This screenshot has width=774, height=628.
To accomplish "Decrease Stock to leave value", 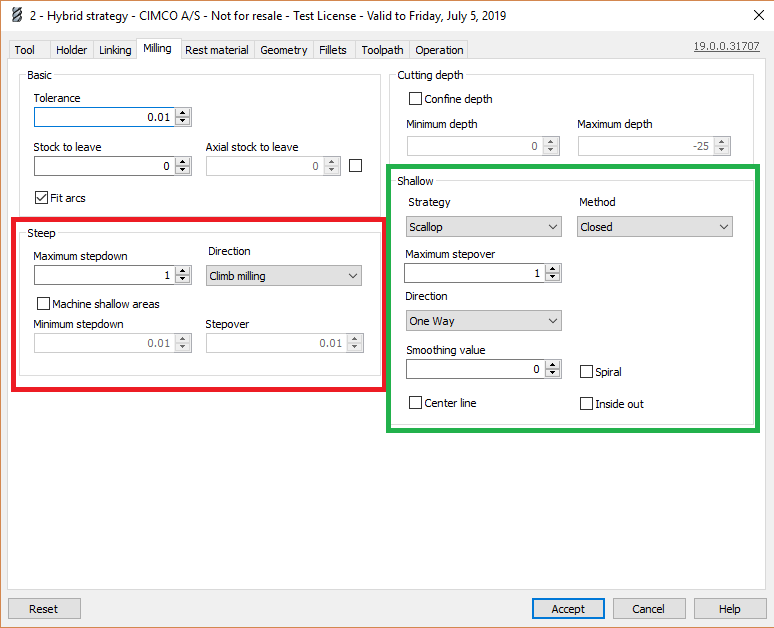I will (183, 170).
